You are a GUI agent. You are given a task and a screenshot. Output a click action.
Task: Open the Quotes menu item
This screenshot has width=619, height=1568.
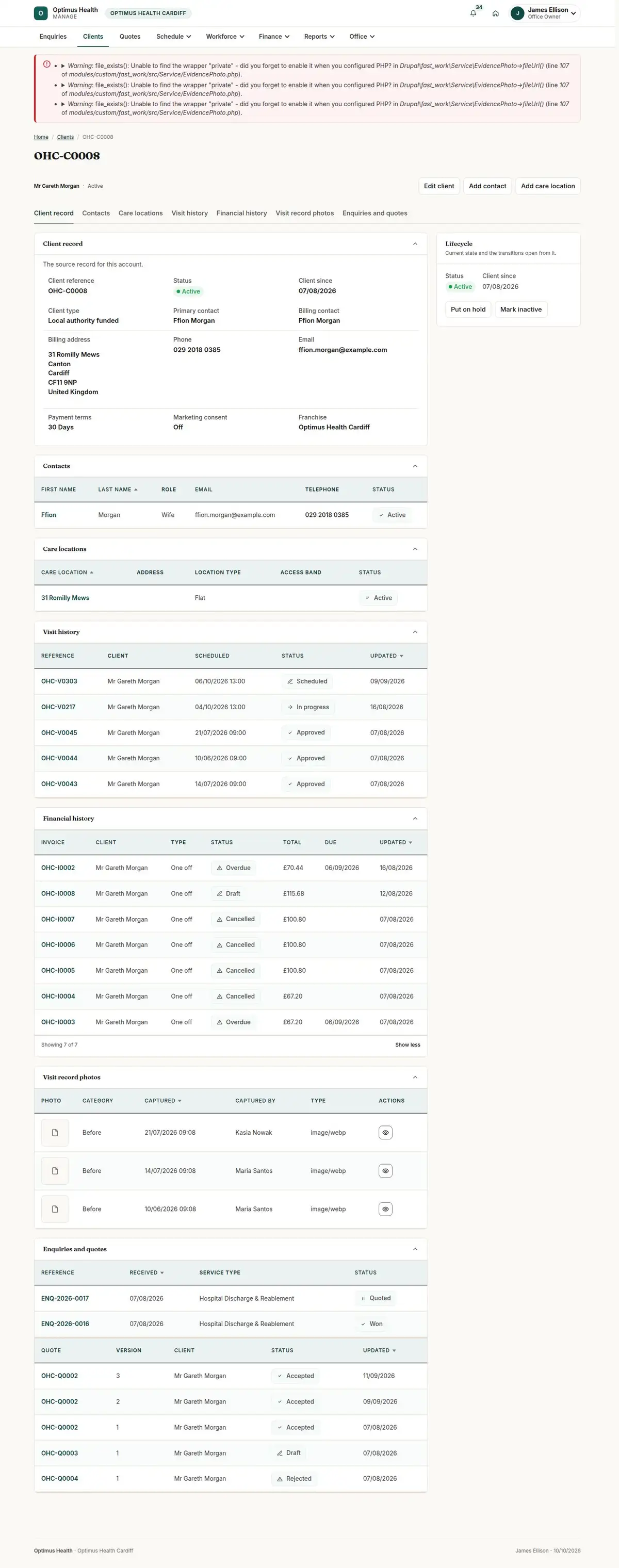tap(129, 37)
